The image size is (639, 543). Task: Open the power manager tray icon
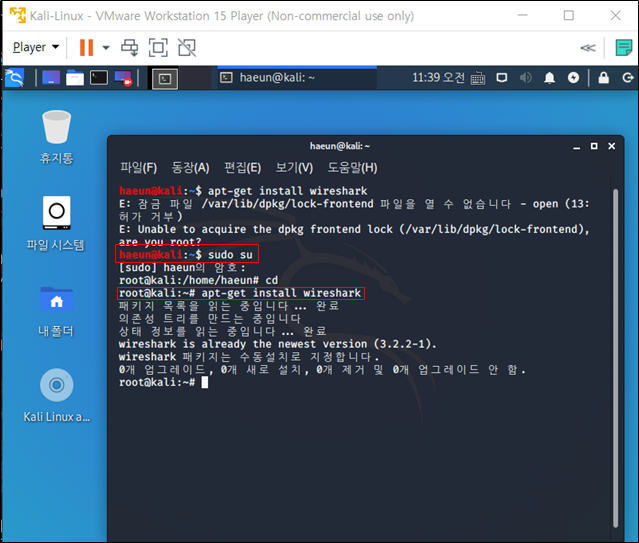tap(573, 77)
